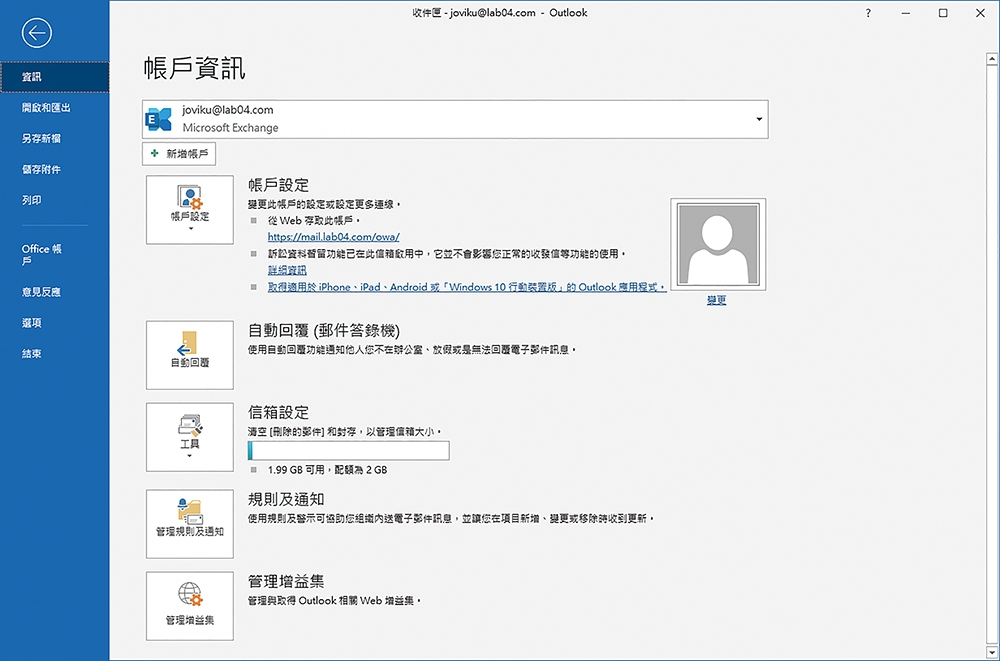Expand the joviku@lab04.com account dropdown
The height and width of the screenshot is (661, 1000).
click(x=759, y=119)
